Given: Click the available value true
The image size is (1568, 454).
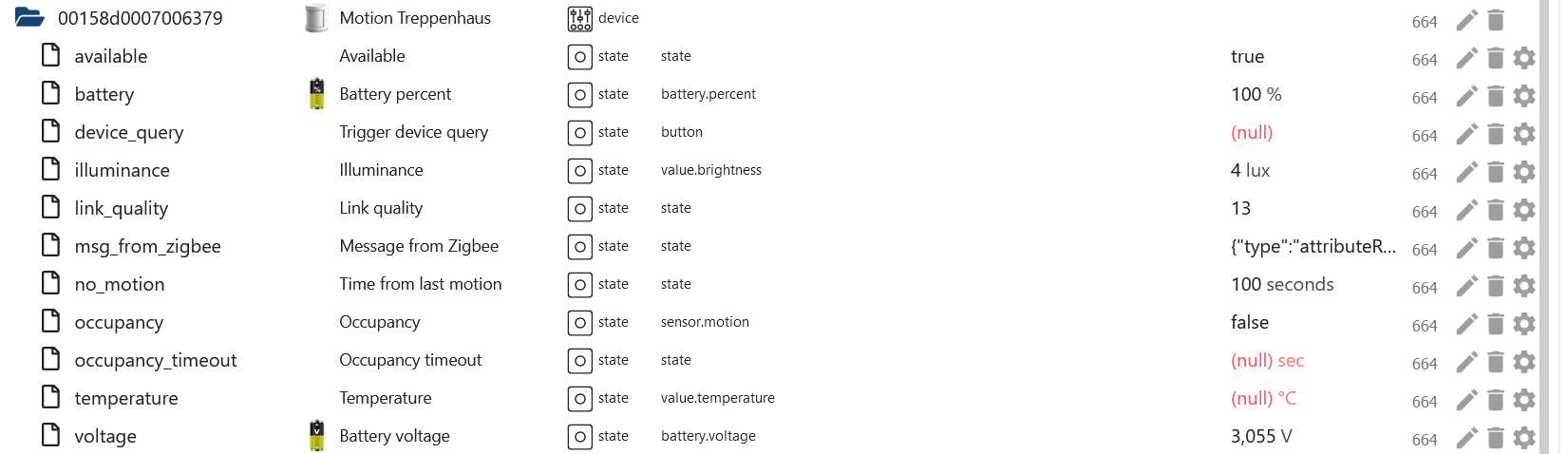Looking at the screenshot, I should coord(1247,56).
